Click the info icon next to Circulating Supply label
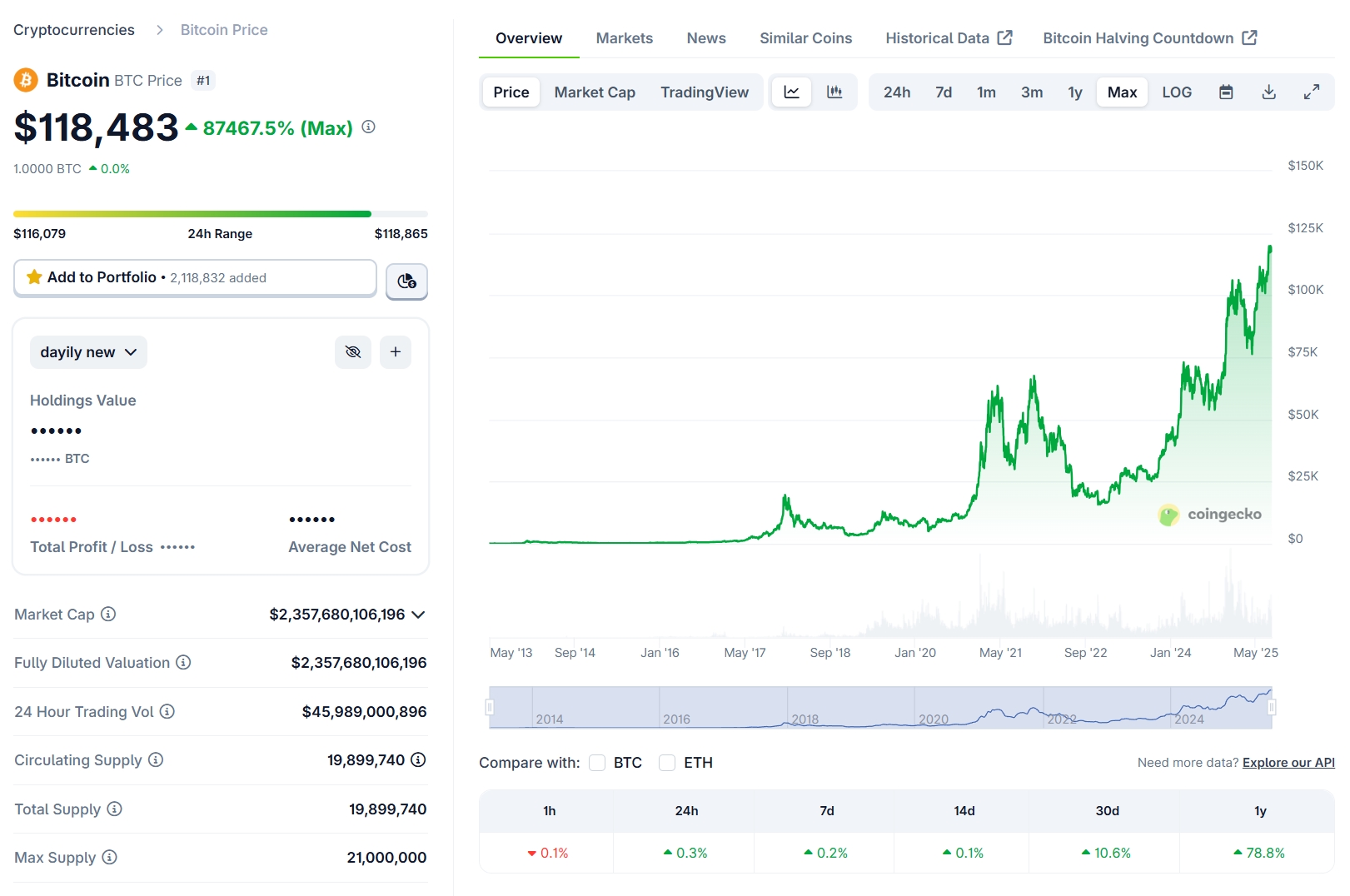The width and height of the screenshot is (1350, 896). coord(156,759)
